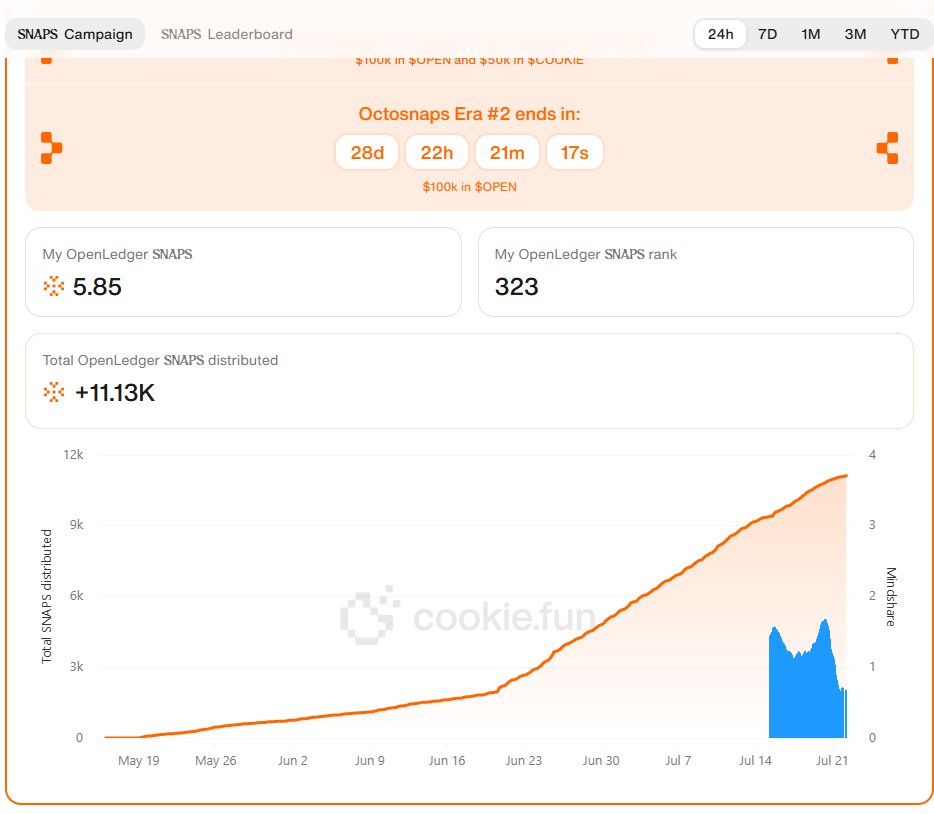Select the 24h time range
This screenshot has width=934, height=814.
pyautogui.click(x=720, y=34)
